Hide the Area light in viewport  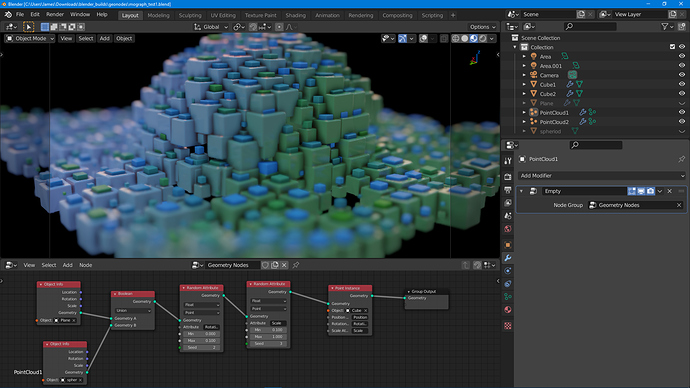pos(682,56)
